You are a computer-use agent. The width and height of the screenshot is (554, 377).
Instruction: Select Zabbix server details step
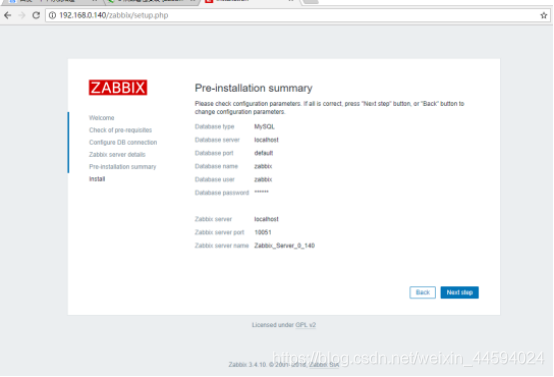click(x=117, y=154)
